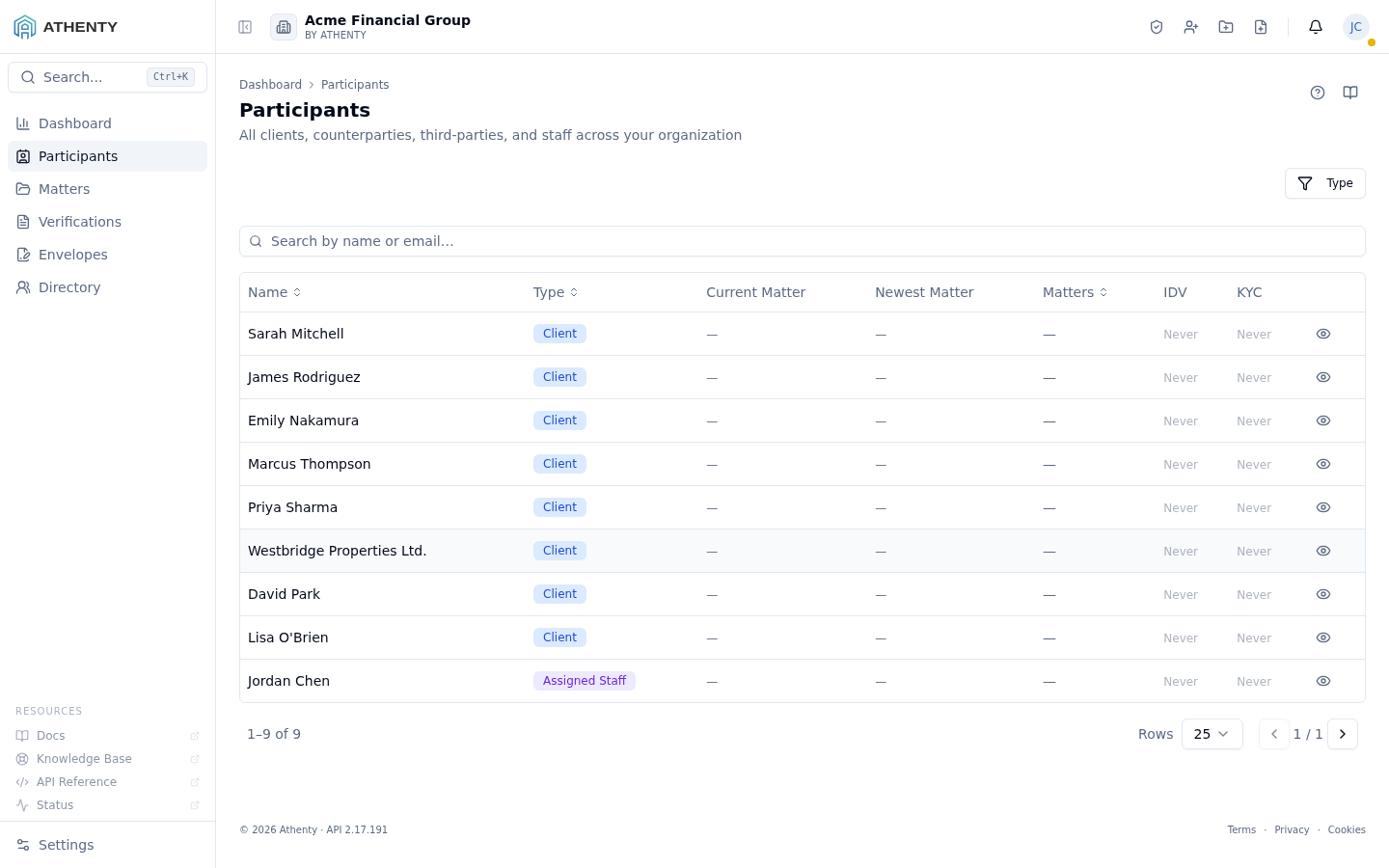Screen dimensions: 1389x868
Task: Collapse the sidebar panel icon
Action: click(x=245, y=27)
